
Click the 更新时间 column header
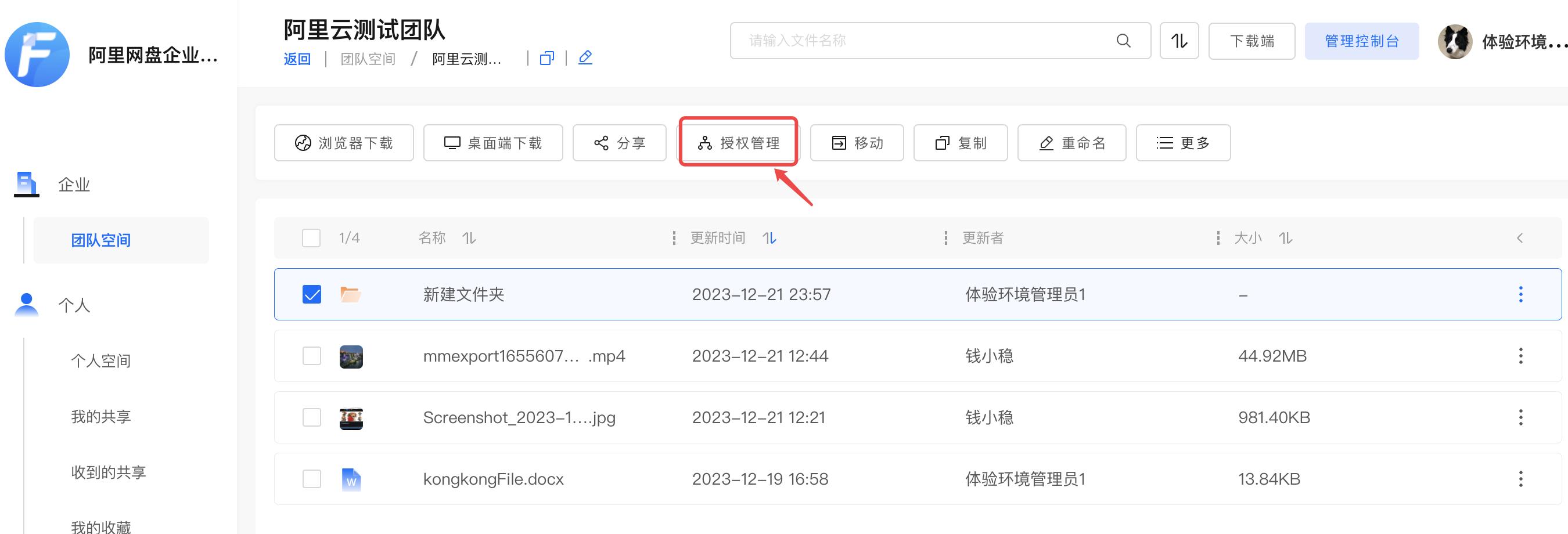click(718, 238)
